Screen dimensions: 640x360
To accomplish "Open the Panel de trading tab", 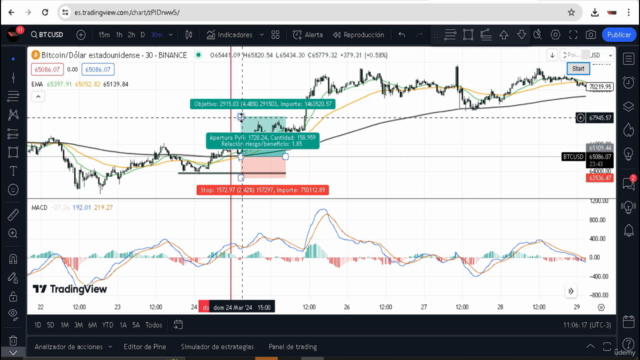I will [x=293, y=347].
